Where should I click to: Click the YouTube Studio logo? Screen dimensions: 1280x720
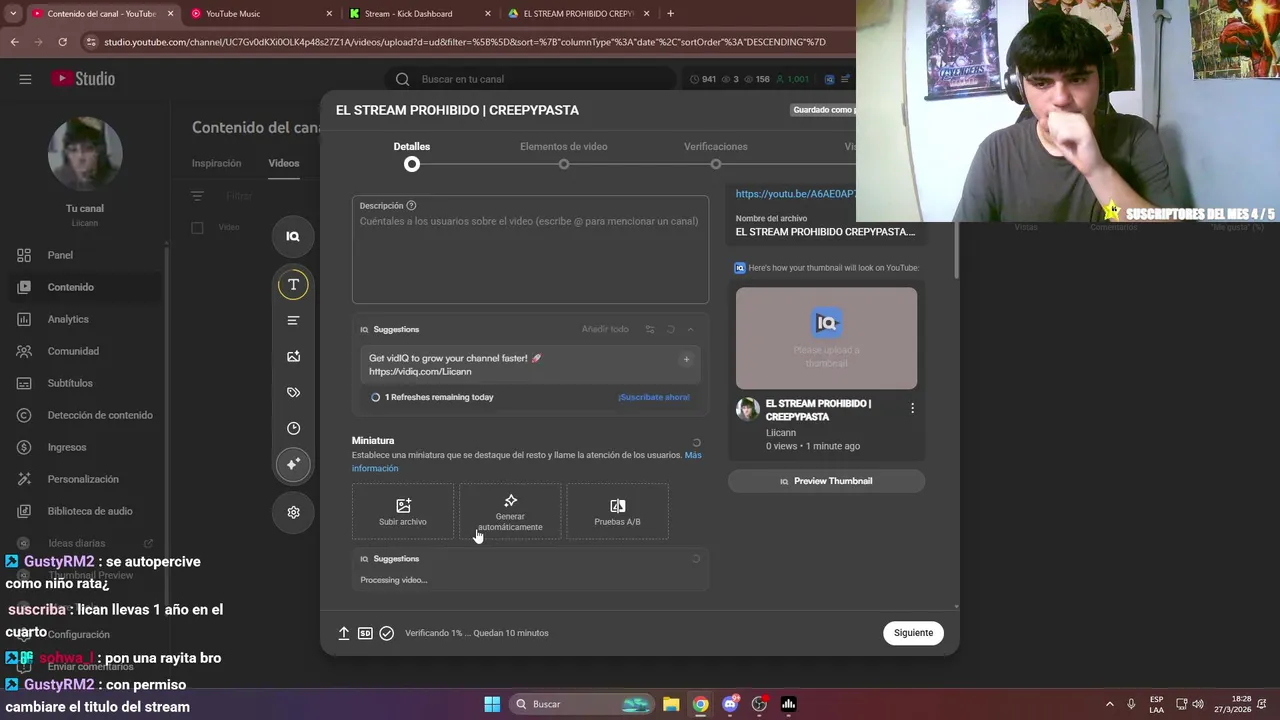coord(84,79)
